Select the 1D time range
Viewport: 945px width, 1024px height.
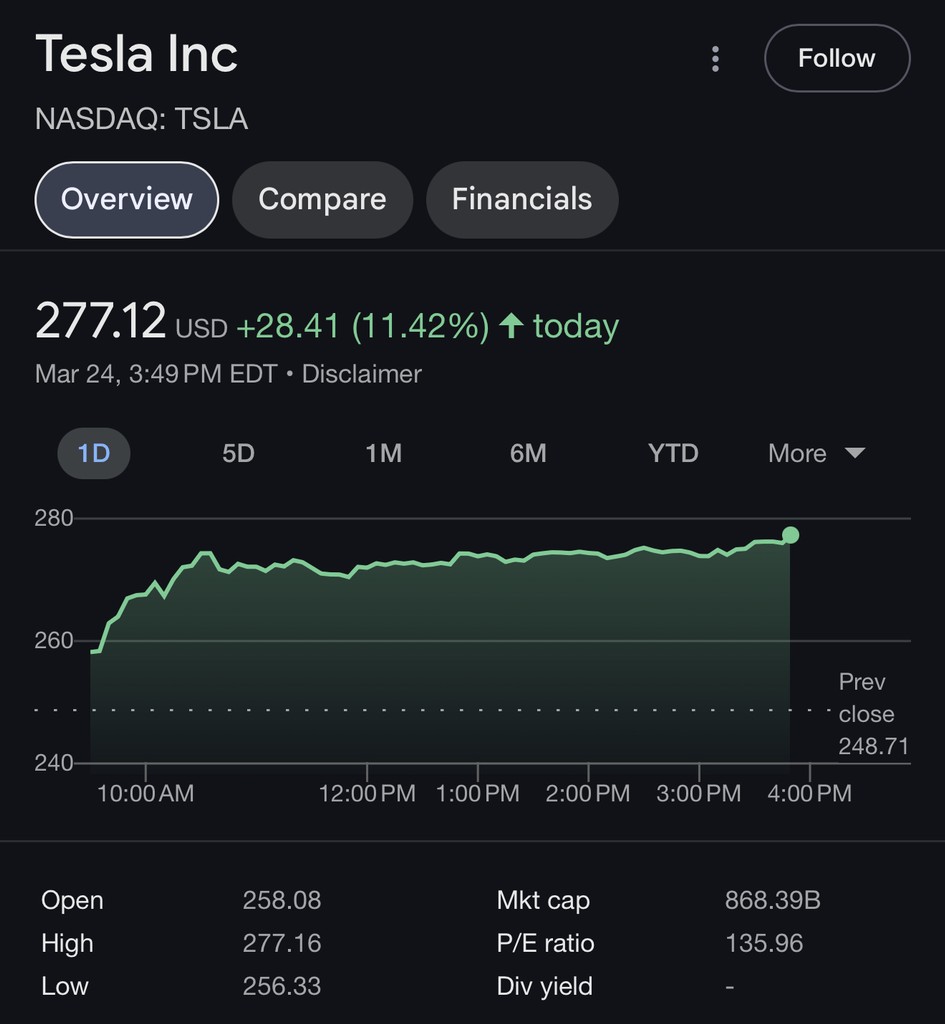click(93, 454)
